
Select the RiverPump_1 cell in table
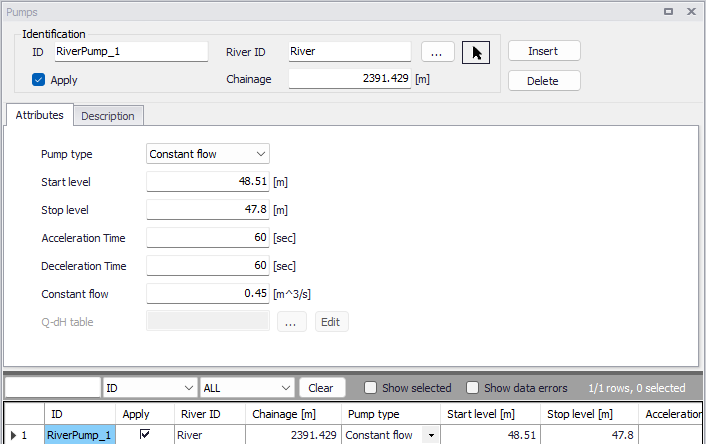80,435
